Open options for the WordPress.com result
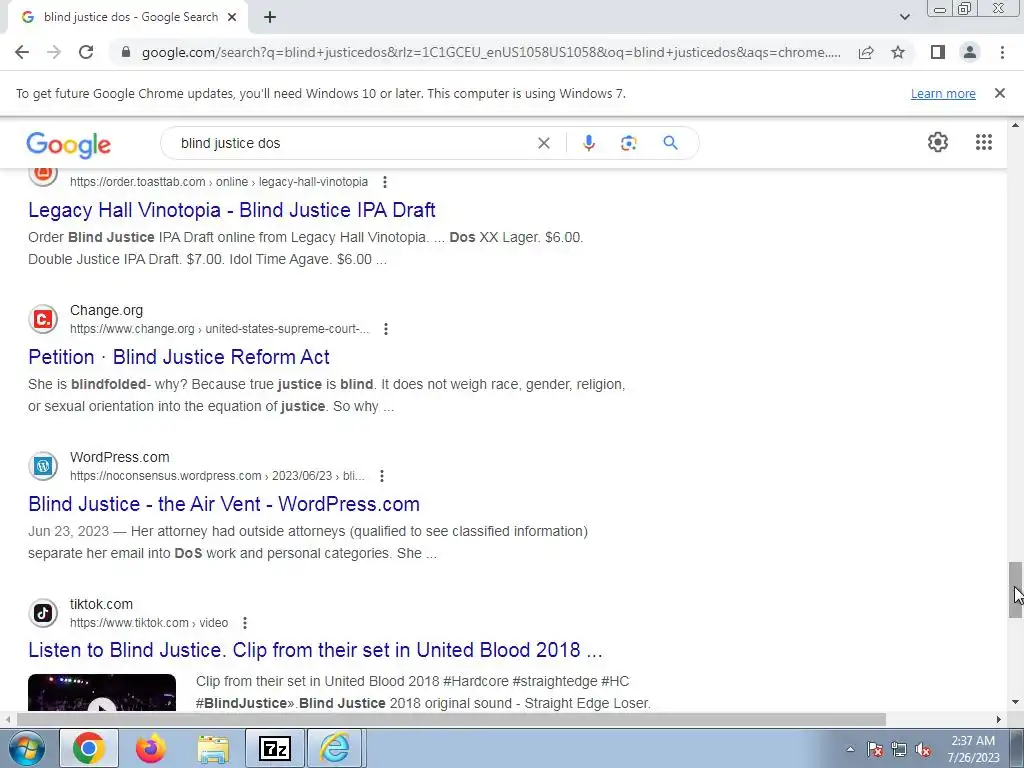The image size is (1024, 768). (382, 475)
